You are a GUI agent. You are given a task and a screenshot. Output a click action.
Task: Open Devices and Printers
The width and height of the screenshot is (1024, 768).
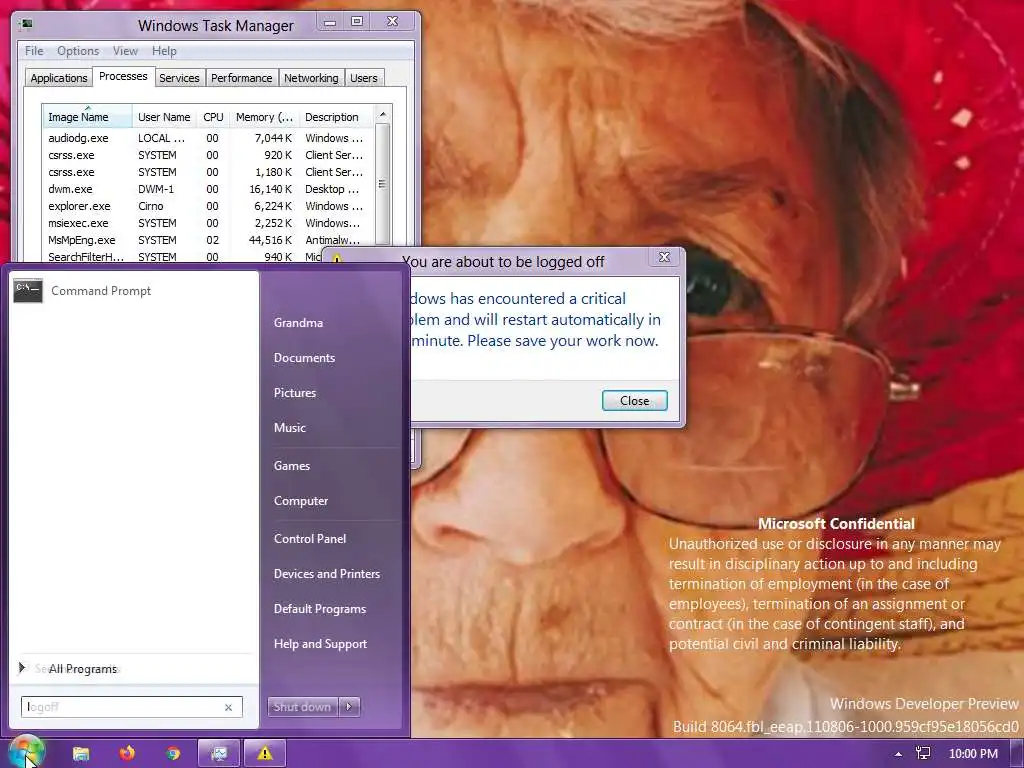point(327,574)
